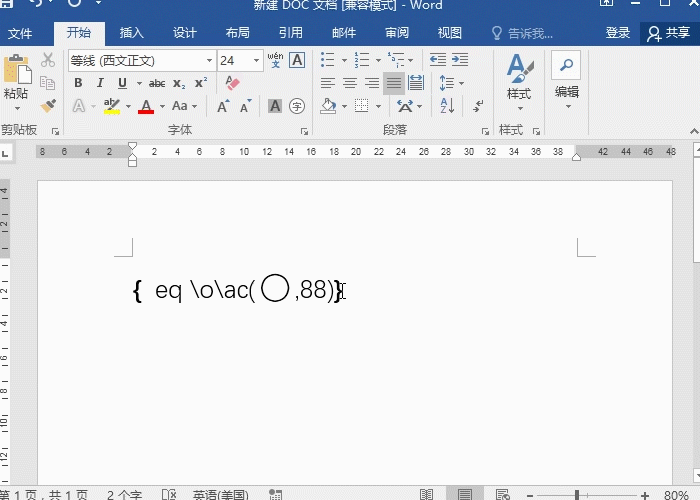Switch to the 审阅 tab
Screen dimensions: 700x500
[397, 33]
